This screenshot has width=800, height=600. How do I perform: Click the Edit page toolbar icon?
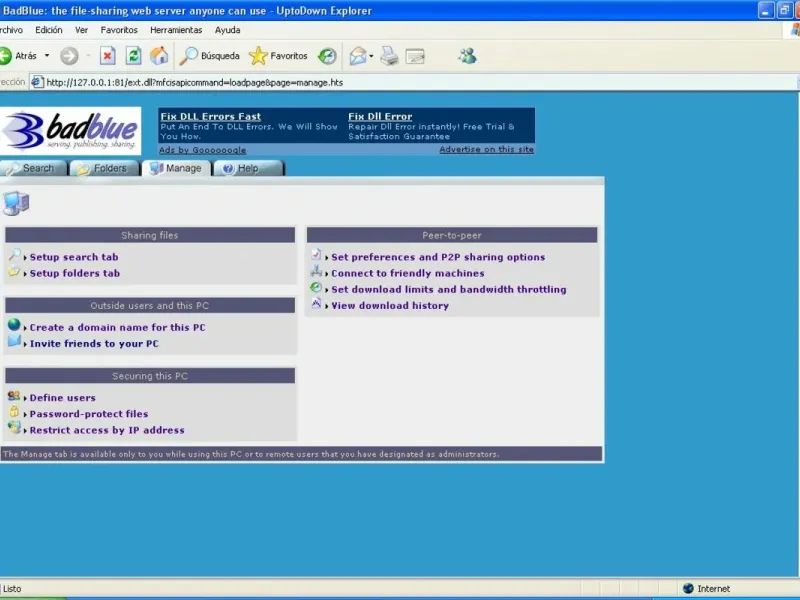point(415,56)
